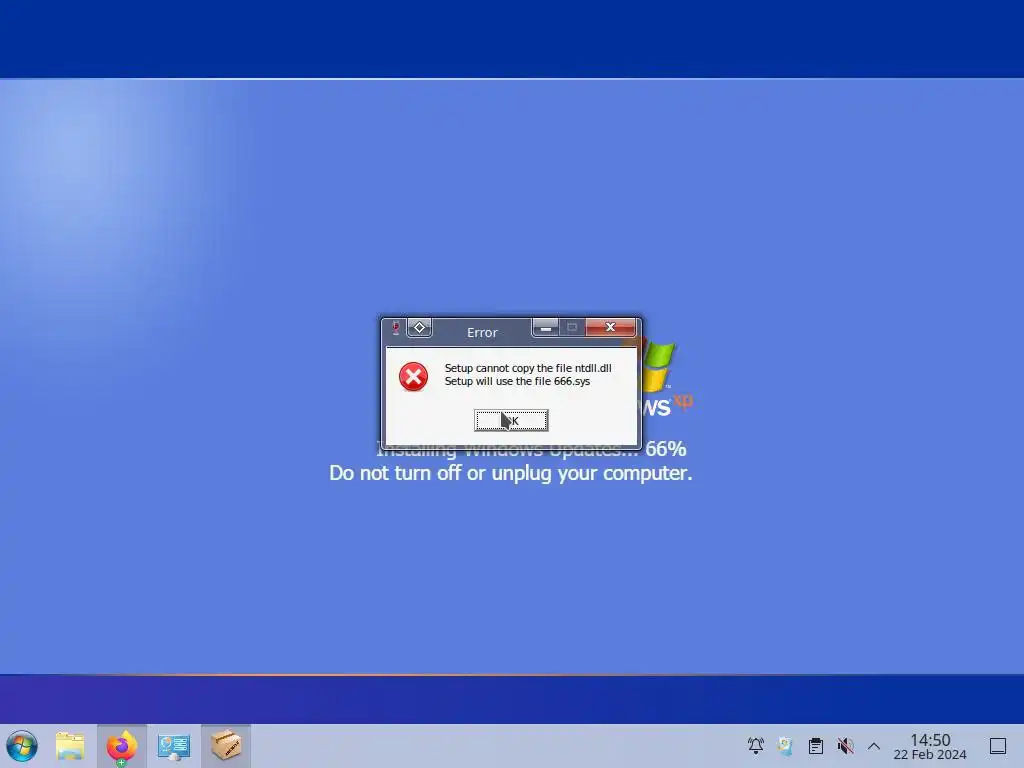Click the red error X icon
The height and width of the screenshot is (768, 1024).
click(413, 376)
